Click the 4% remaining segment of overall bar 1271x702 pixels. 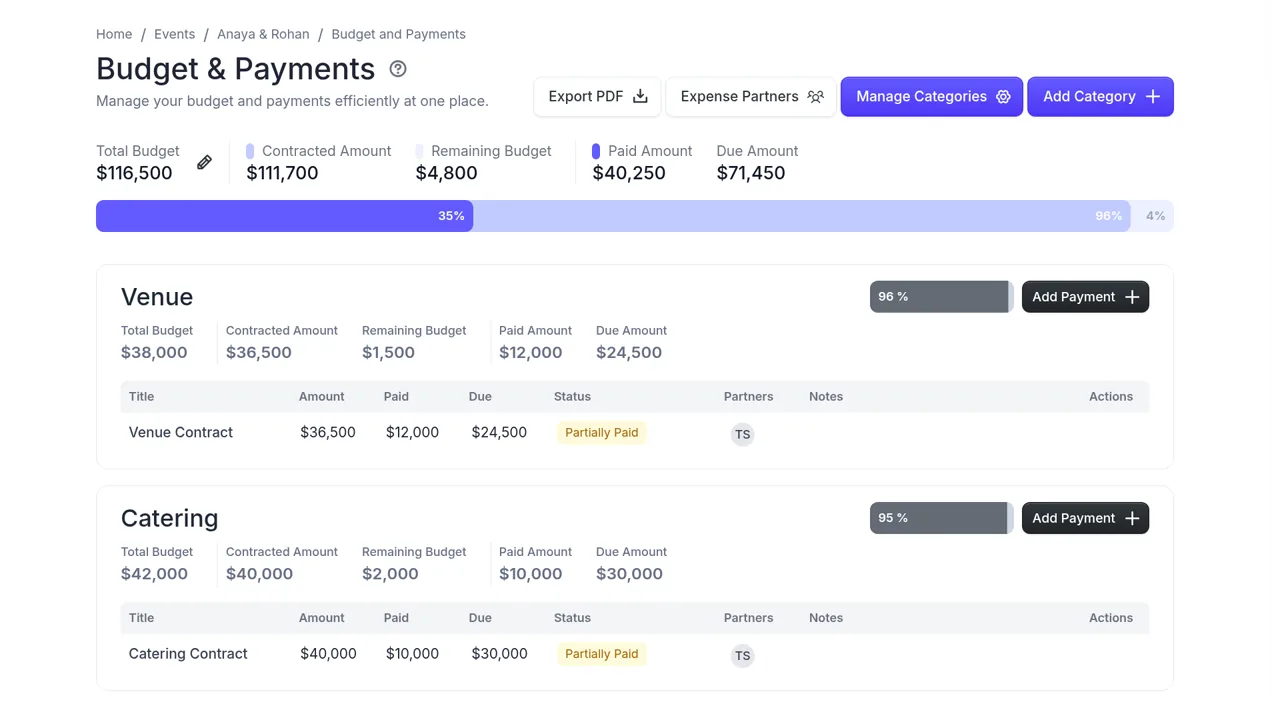1152,216
